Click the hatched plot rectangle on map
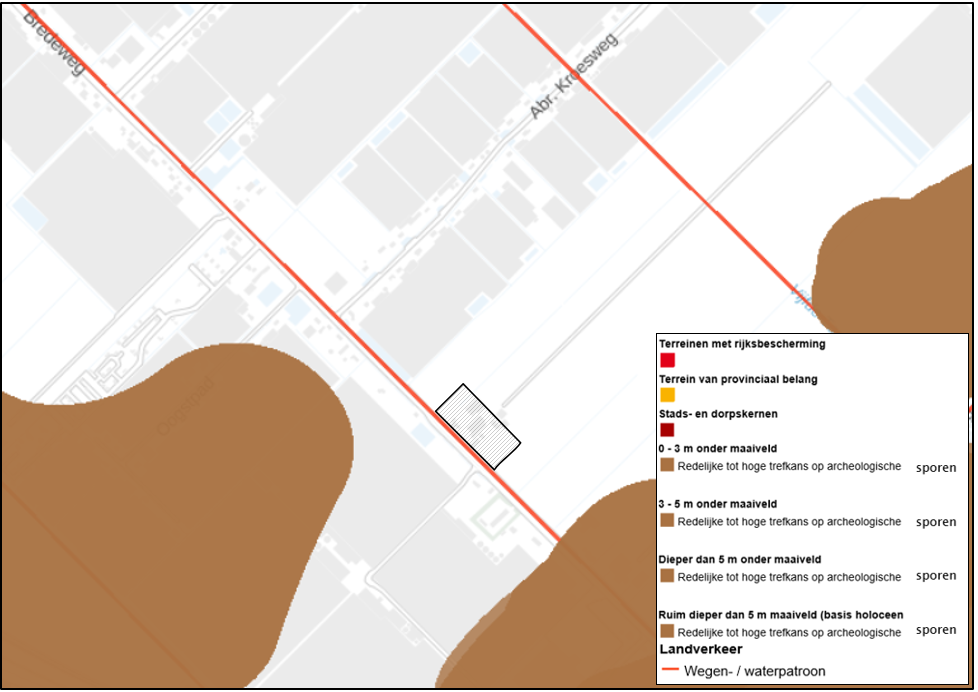 point(478,426)
